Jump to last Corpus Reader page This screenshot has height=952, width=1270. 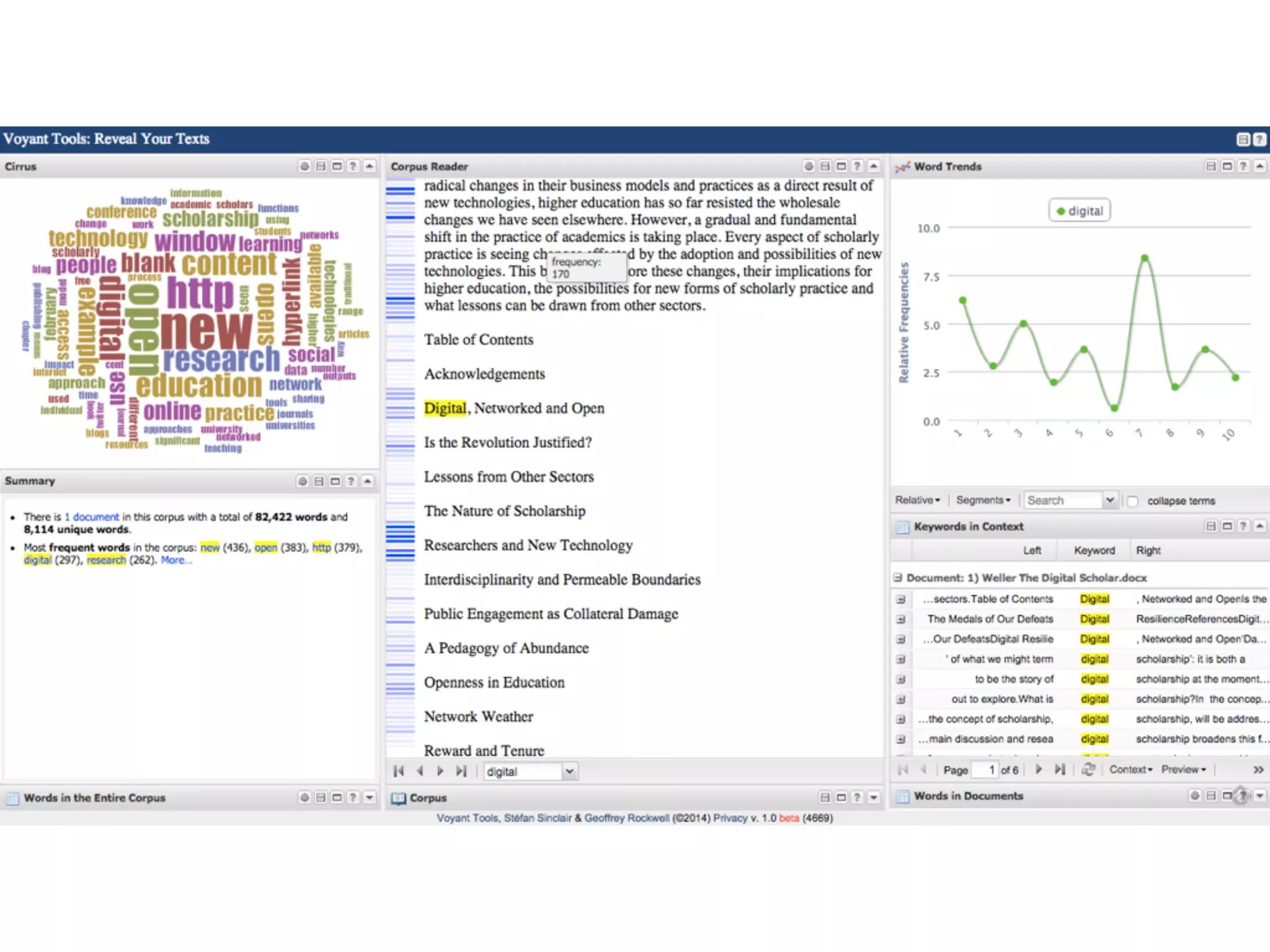pos(461,771)
